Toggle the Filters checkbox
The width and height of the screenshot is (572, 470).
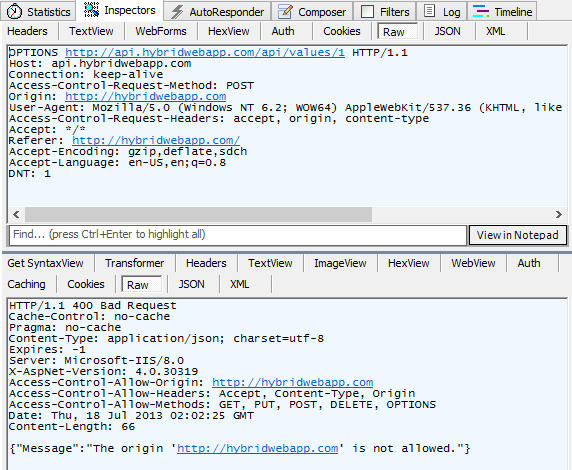click(367, 12)
